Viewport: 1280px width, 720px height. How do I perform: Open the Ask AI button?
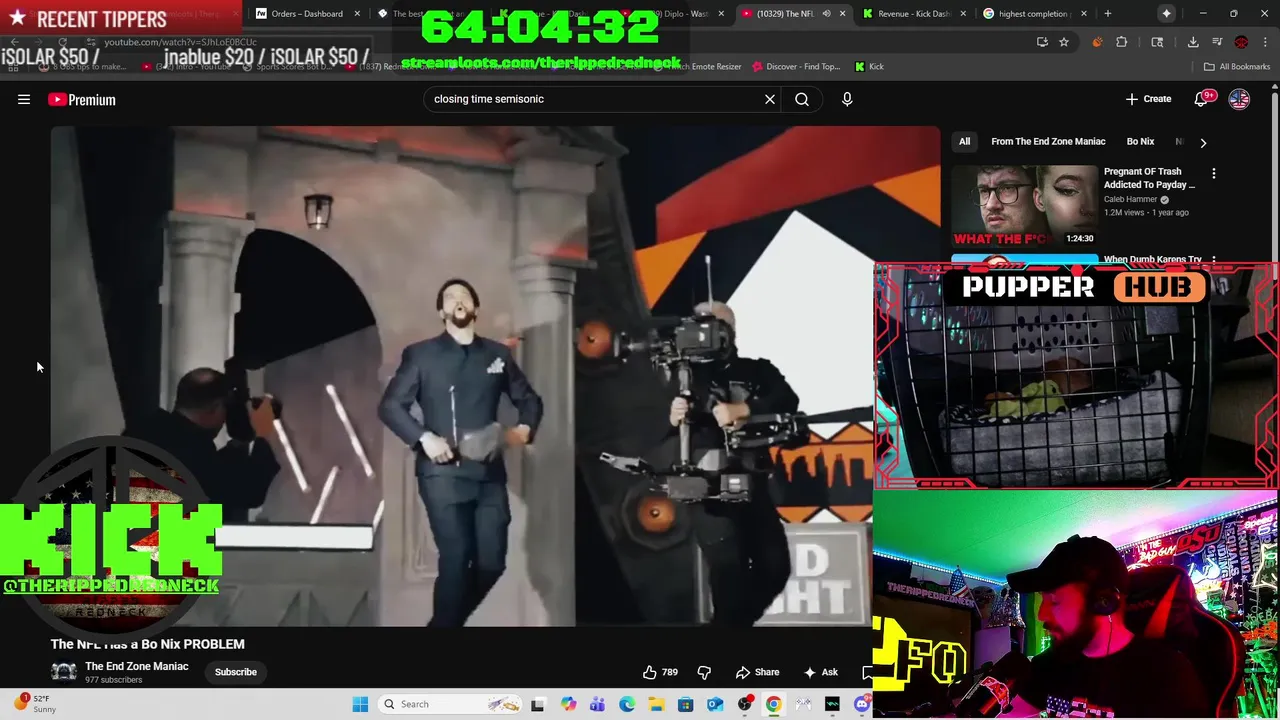821,672
